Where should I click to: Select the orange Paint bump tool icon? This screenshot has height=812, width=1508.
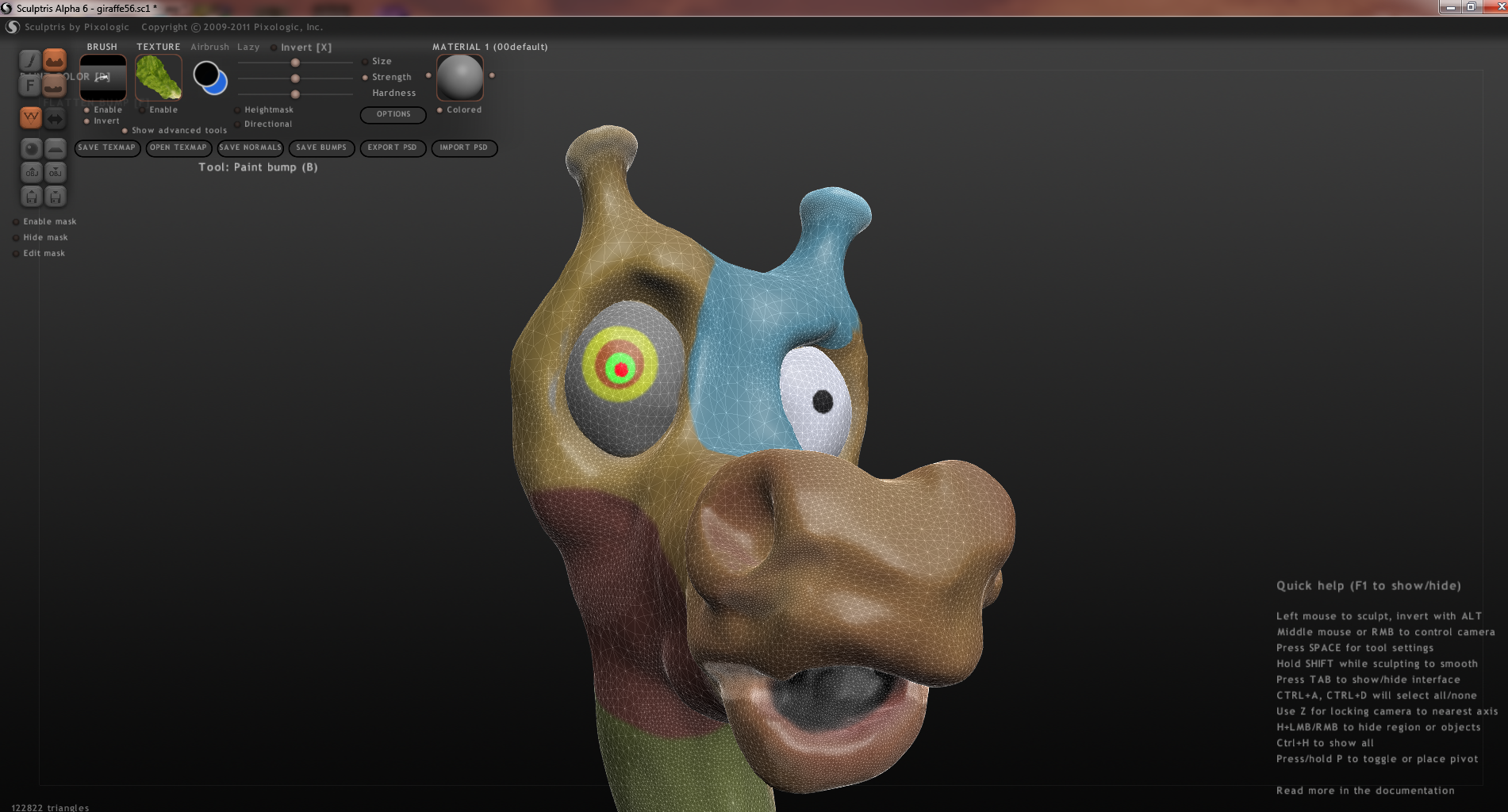point(54,60)
